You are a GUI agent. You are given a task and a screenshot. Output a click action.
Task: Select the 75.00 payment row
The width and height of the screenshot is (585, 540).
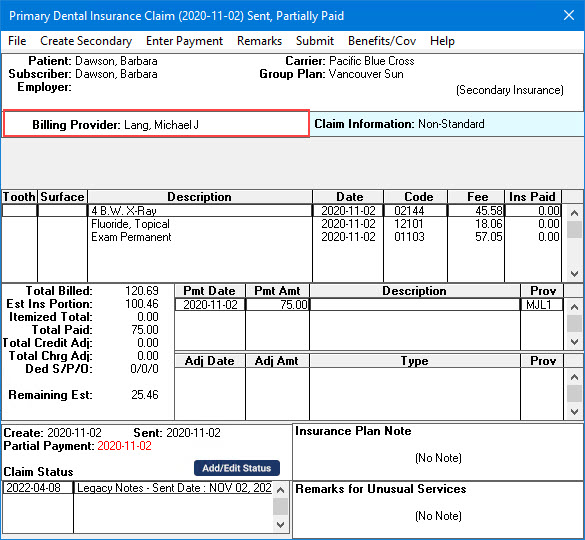(369, 305)
